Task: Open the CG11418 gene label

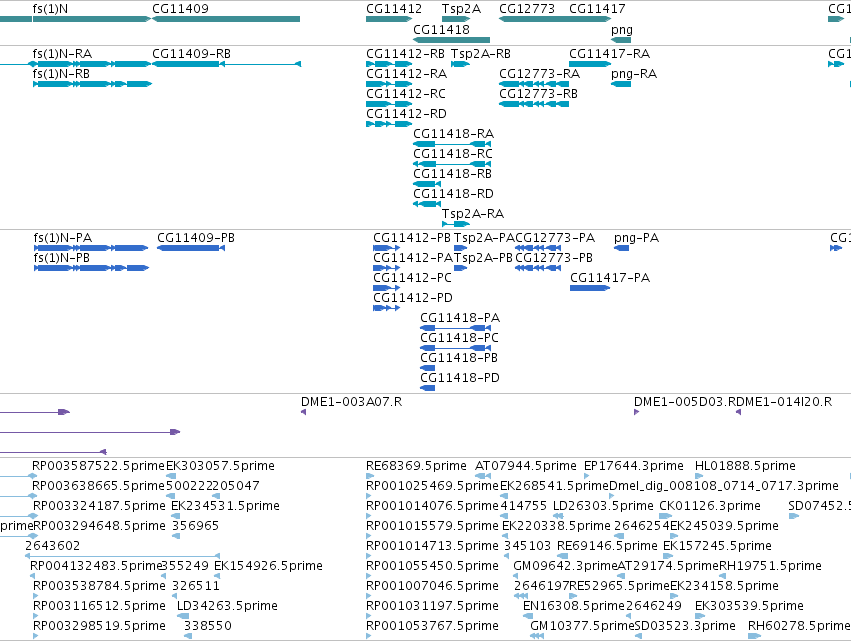Action: pos(441,29)
